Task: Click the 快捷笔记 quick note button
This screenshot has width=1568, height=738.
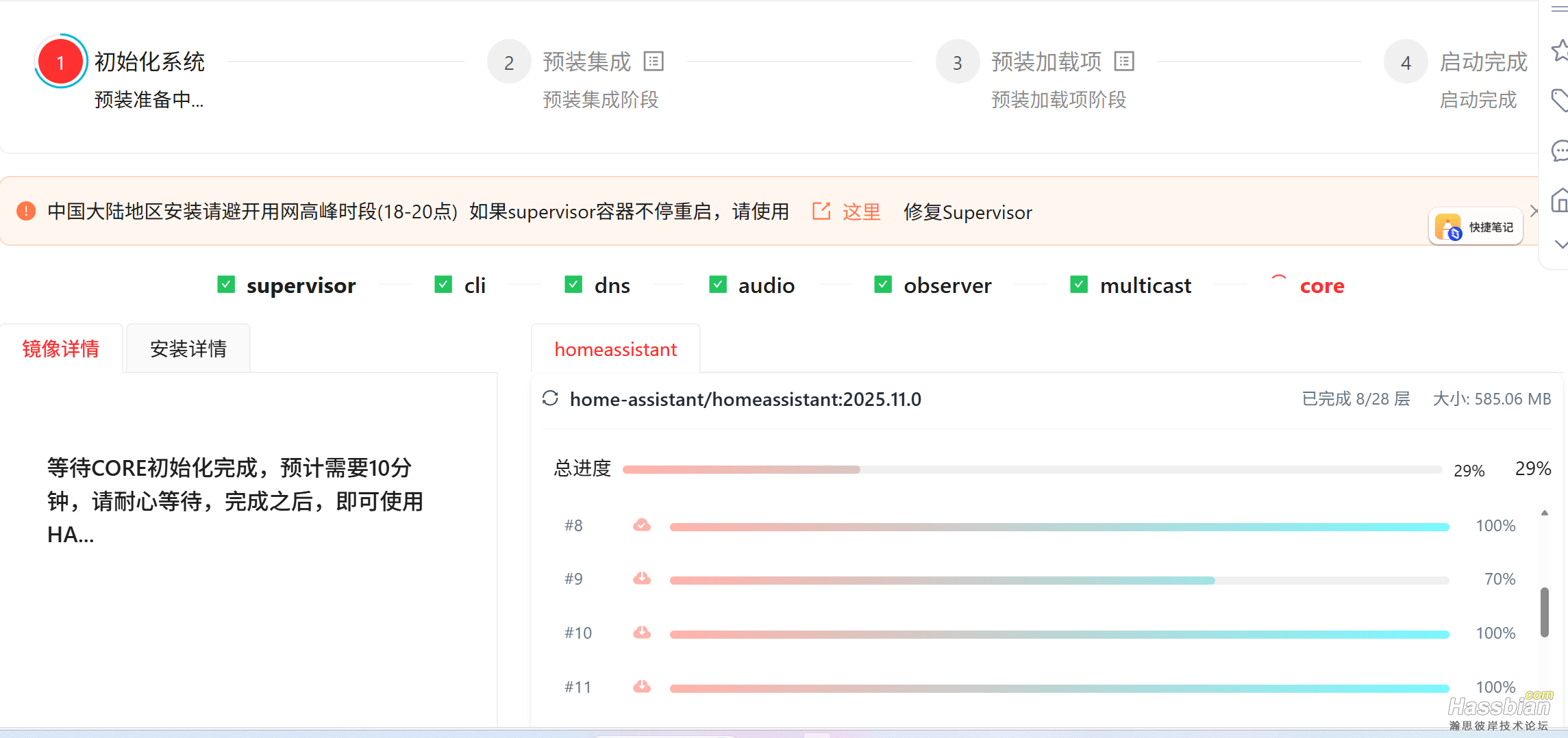Action: pyautogui.click(x=1476, y=227)
